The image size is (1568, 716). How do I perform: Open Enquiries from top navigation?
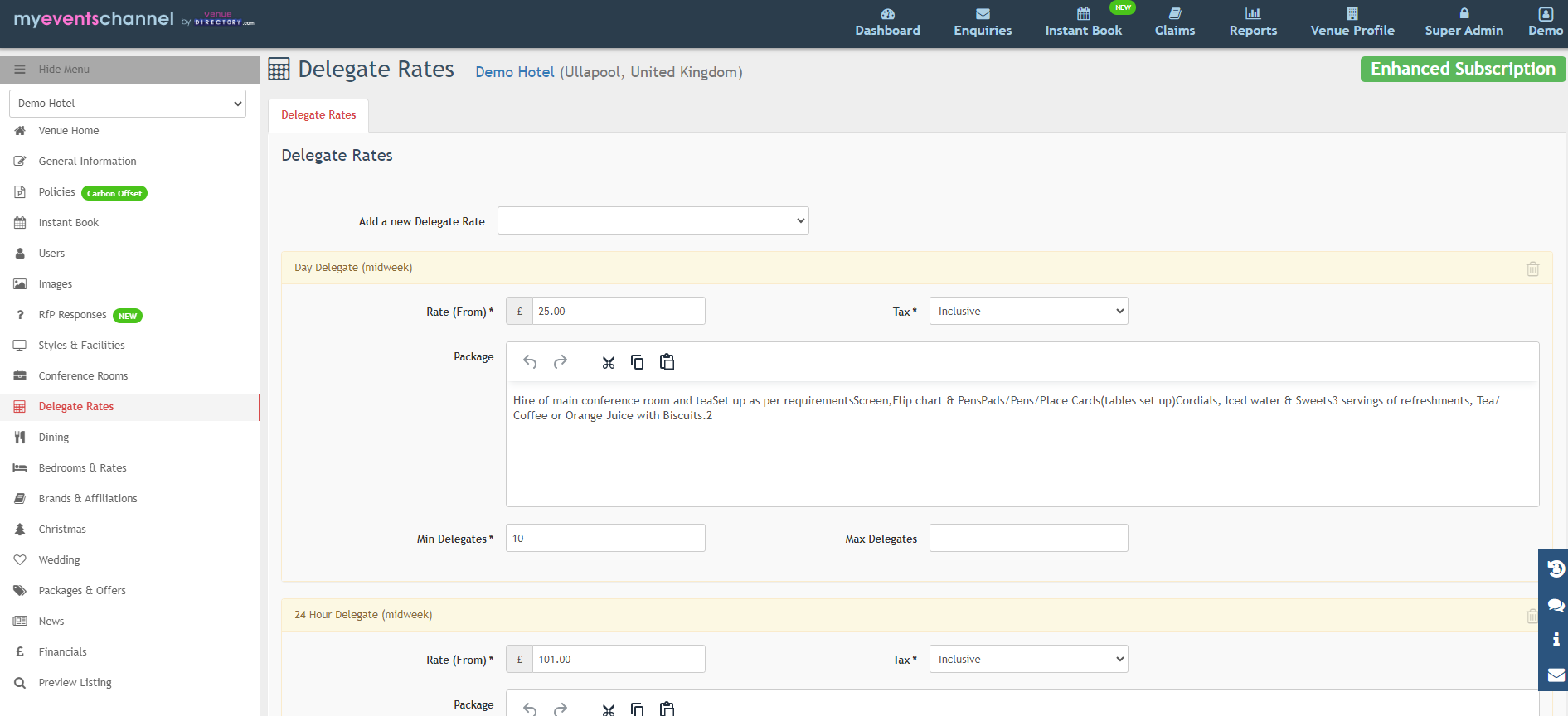click(983, 22)
